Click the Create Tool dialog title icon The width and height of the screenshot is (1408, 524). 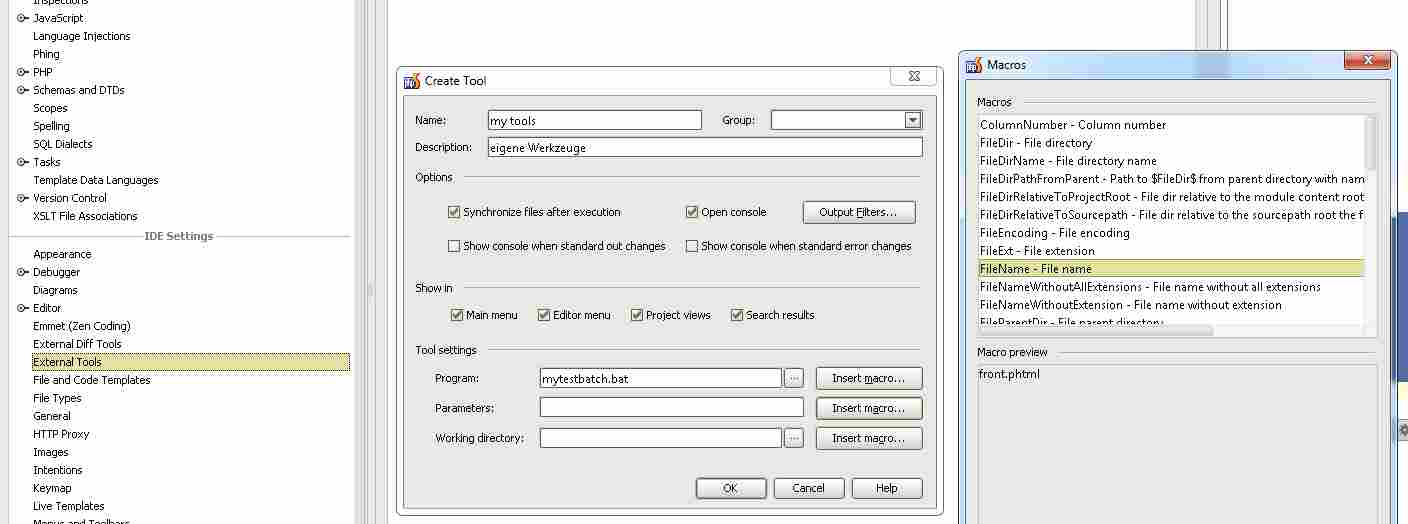412,81
